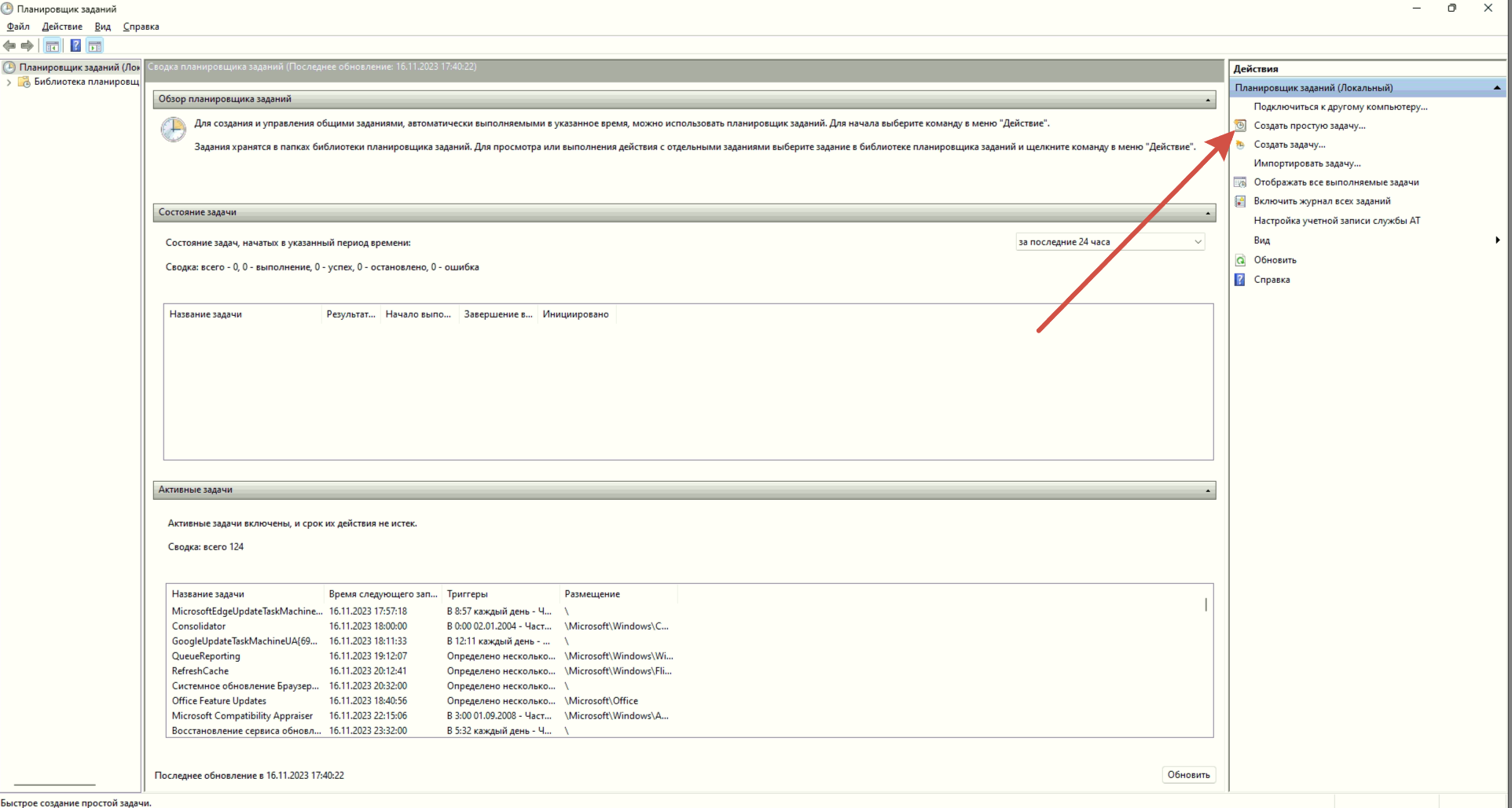Select the 'Библиотека планировщика' folder icon
Screen dimensions: 1512x808
click(24, 82)
